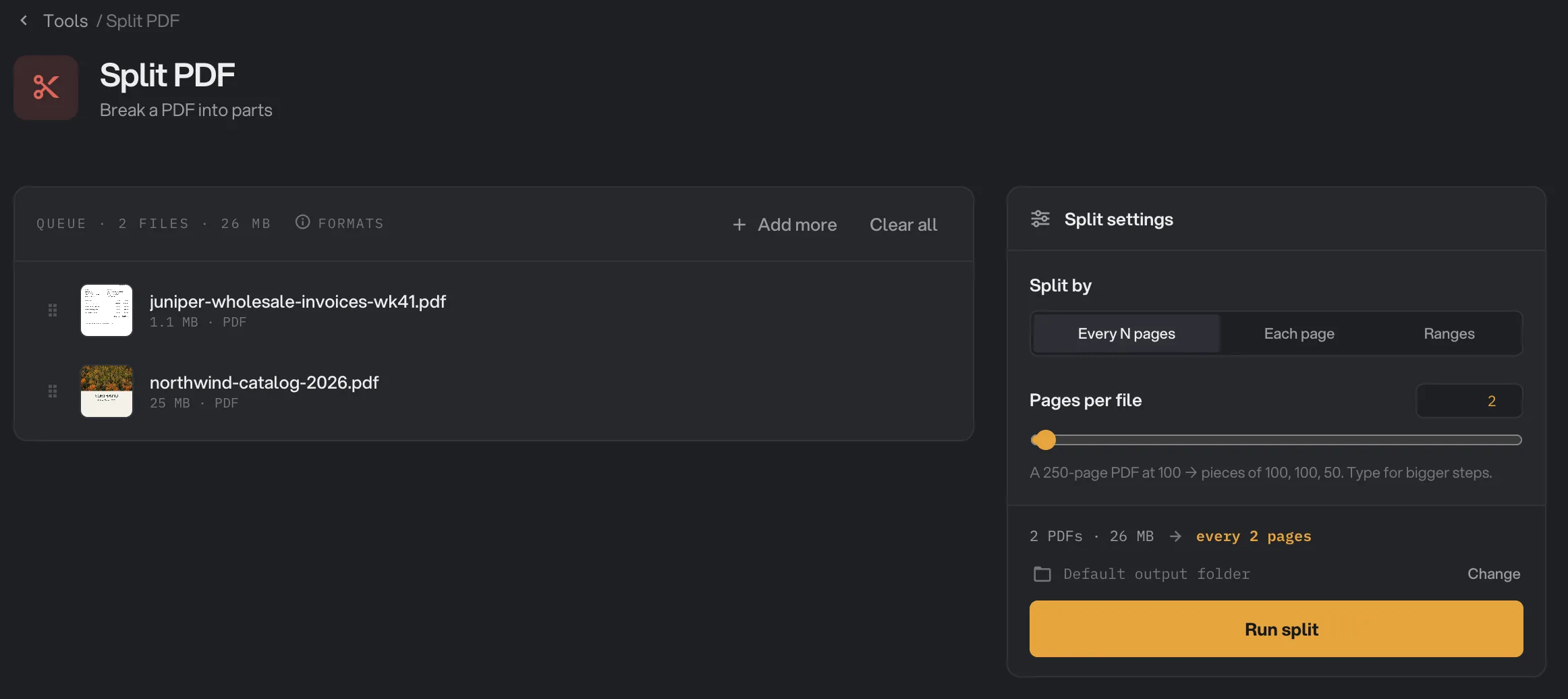Click the sliders icon next to Split settings

point(1040,219)
